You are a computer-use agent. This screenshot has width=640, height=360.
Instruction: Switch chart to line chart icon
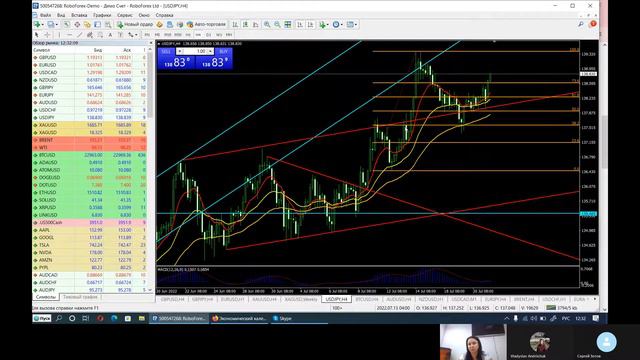256,24
